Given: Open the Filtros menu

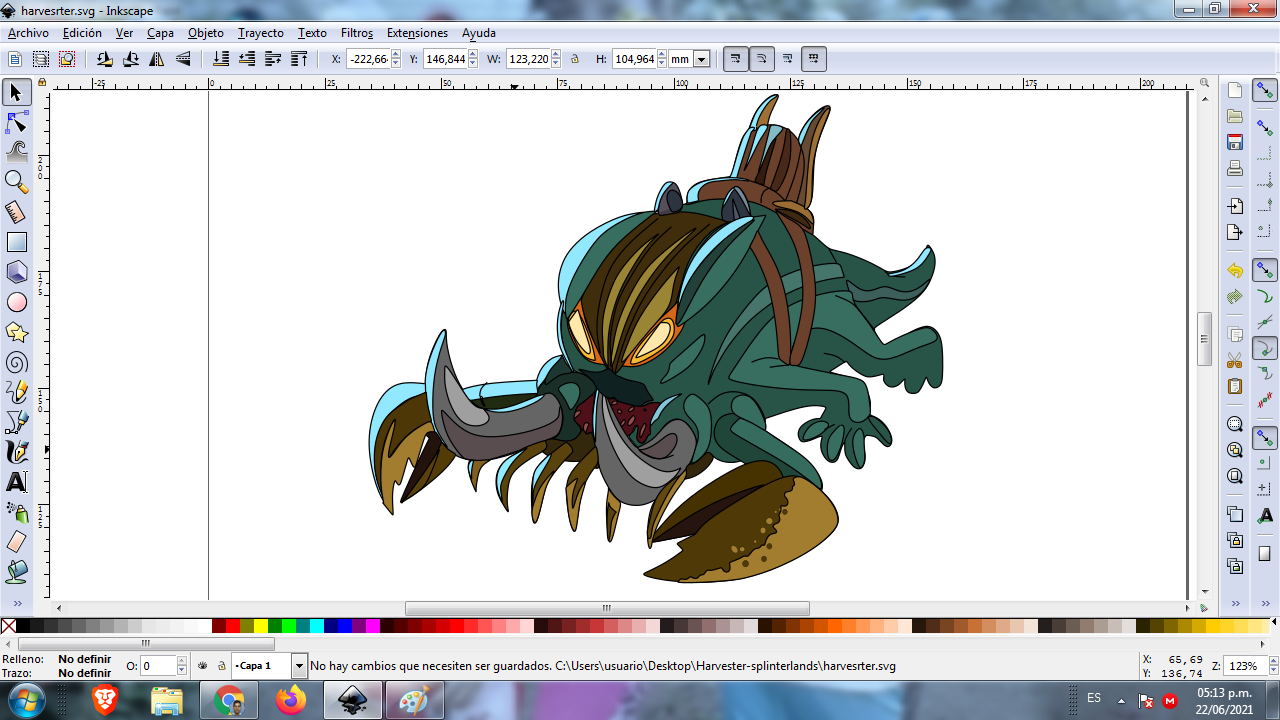Looking at the screenshot, I should 357,33.
